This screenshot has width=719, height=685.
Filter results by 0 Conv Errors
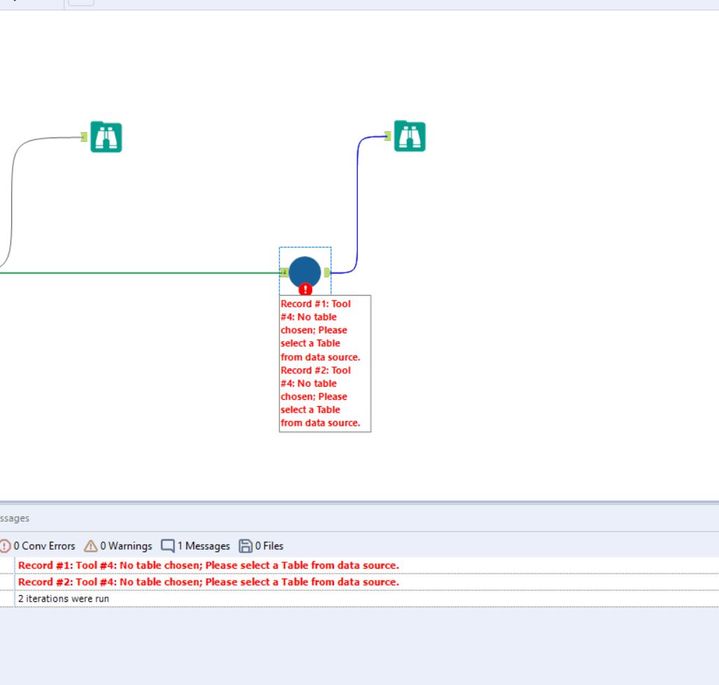point(38,546)
